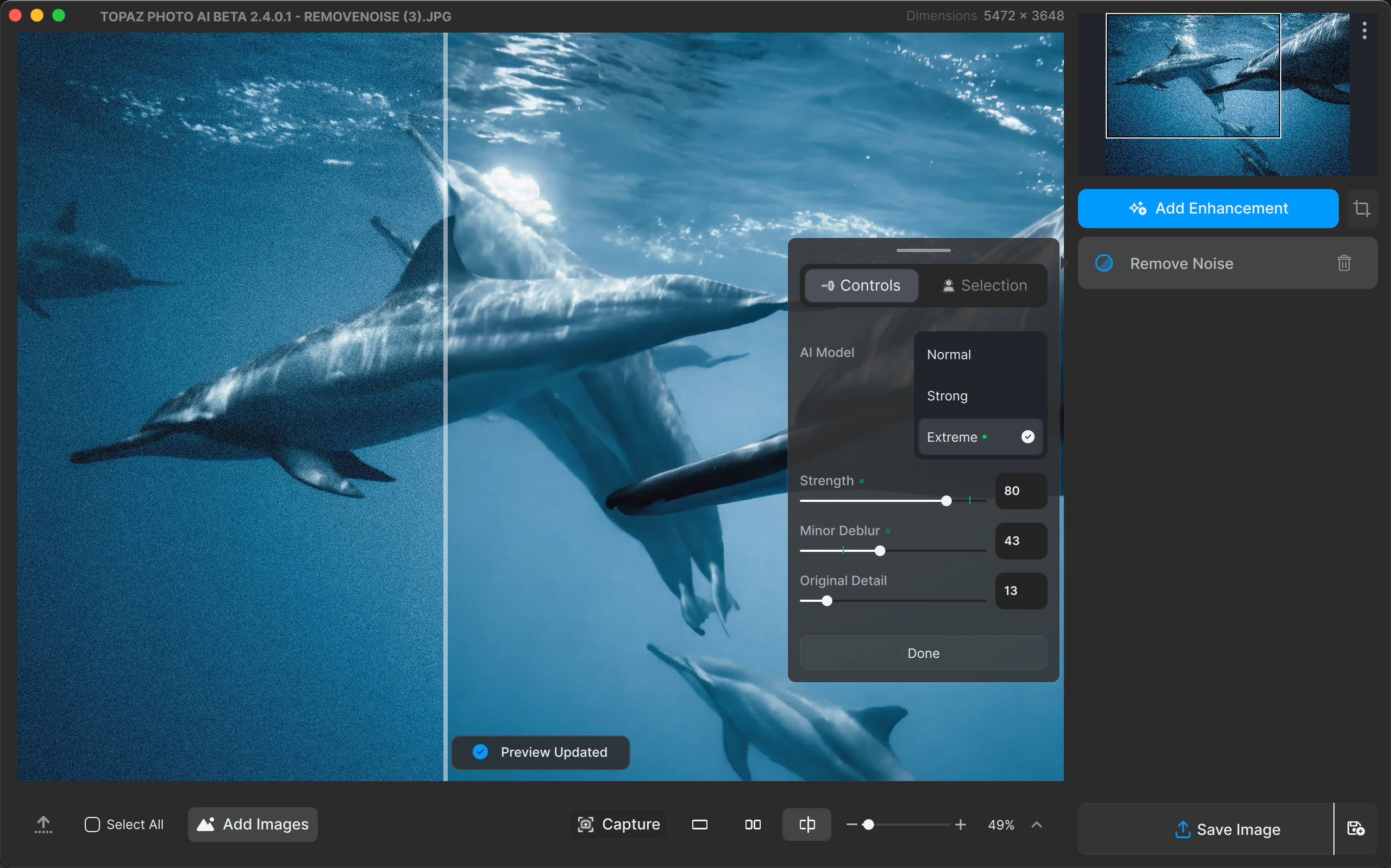Switch to the Selection tab
1391x868 pixels.
coord(984,285)
